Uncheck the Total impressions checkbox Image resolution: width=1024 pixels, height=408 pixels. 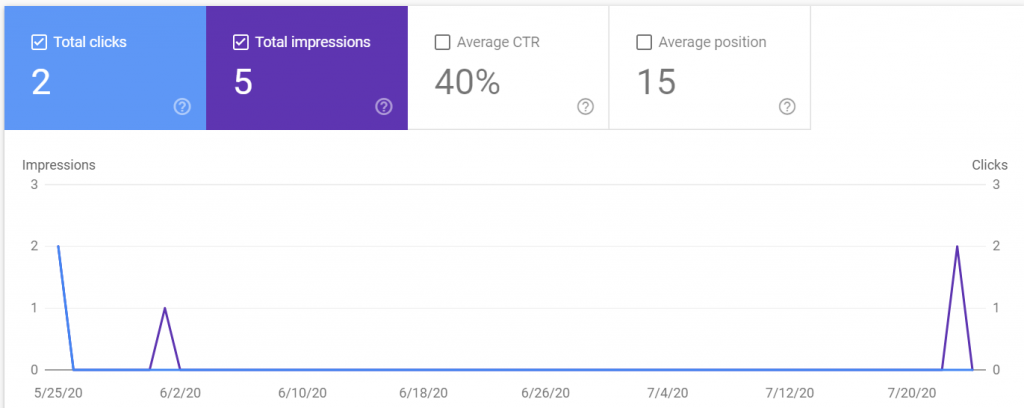coord(240,43)
